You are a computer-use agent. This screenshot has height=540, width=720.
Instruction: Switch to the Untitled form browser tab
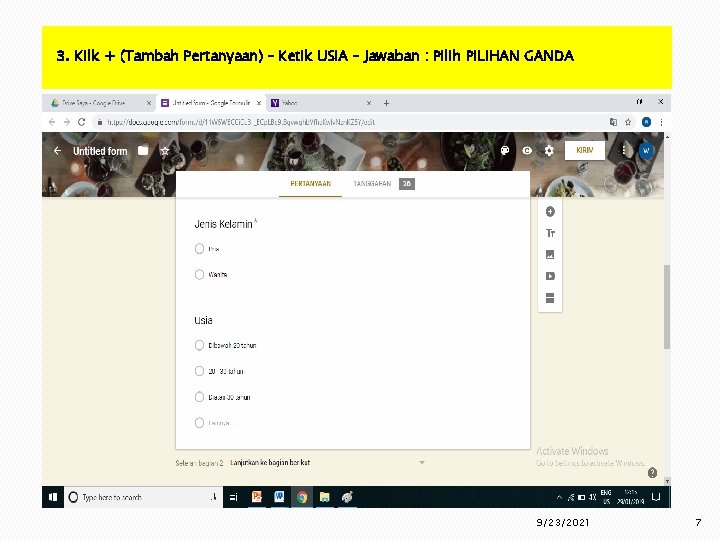pos(211,103)
